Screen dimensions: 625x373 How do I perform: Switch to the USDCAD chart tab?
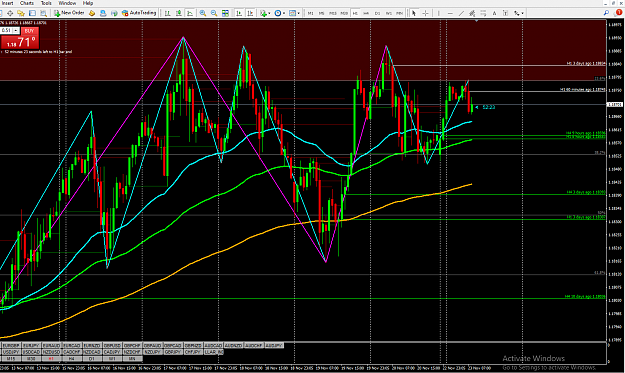pos(31,352)
